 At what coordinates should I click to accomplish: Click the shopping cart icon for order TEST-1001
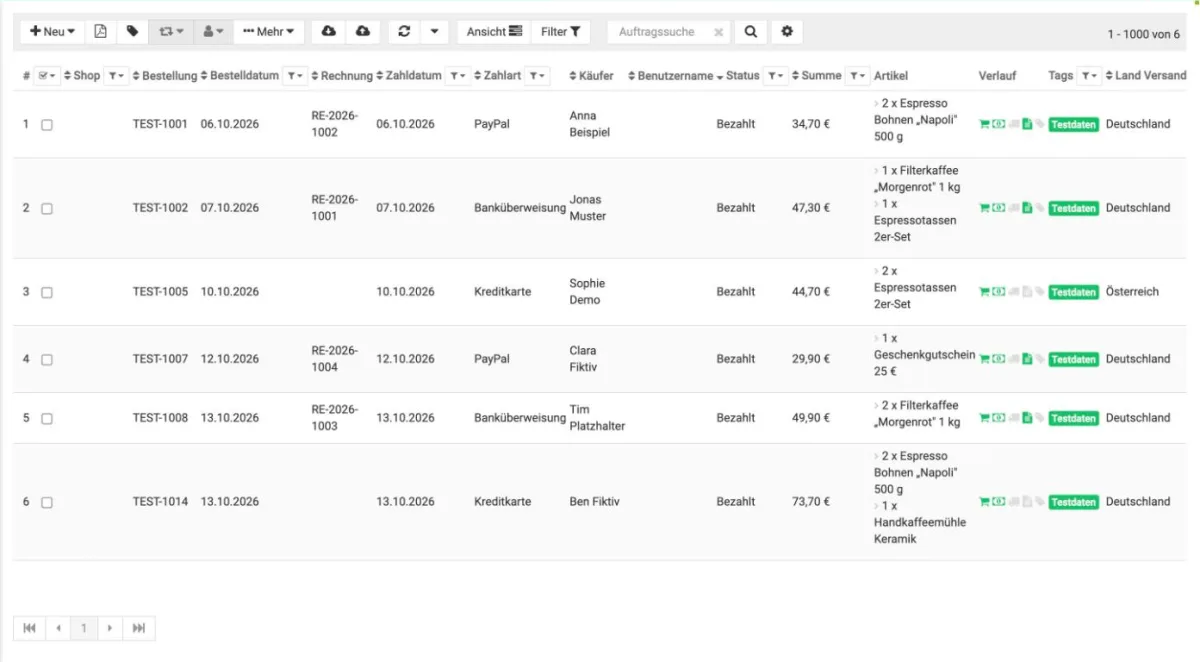tap(984, 125)
